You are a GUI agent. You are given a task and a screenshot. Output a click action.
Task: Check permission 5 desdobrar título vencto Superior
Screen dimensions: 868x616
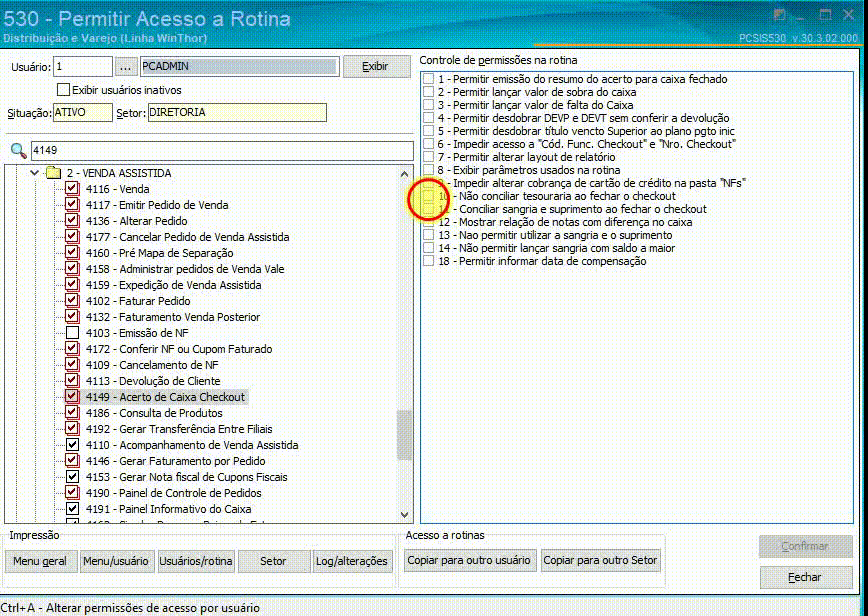pos(428,131)
